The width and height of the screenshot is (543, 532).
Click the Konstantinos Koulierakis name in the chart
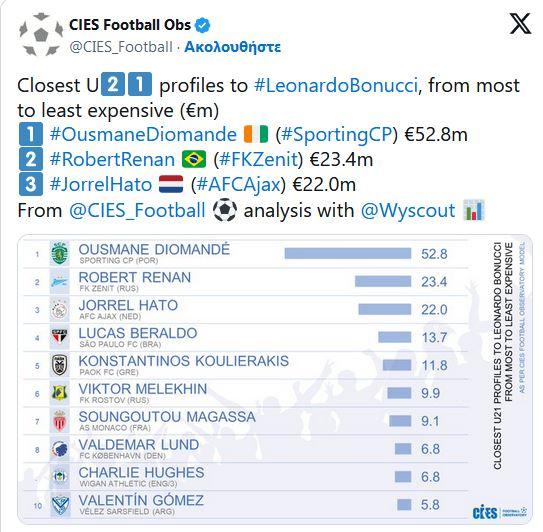pos(184,361)
